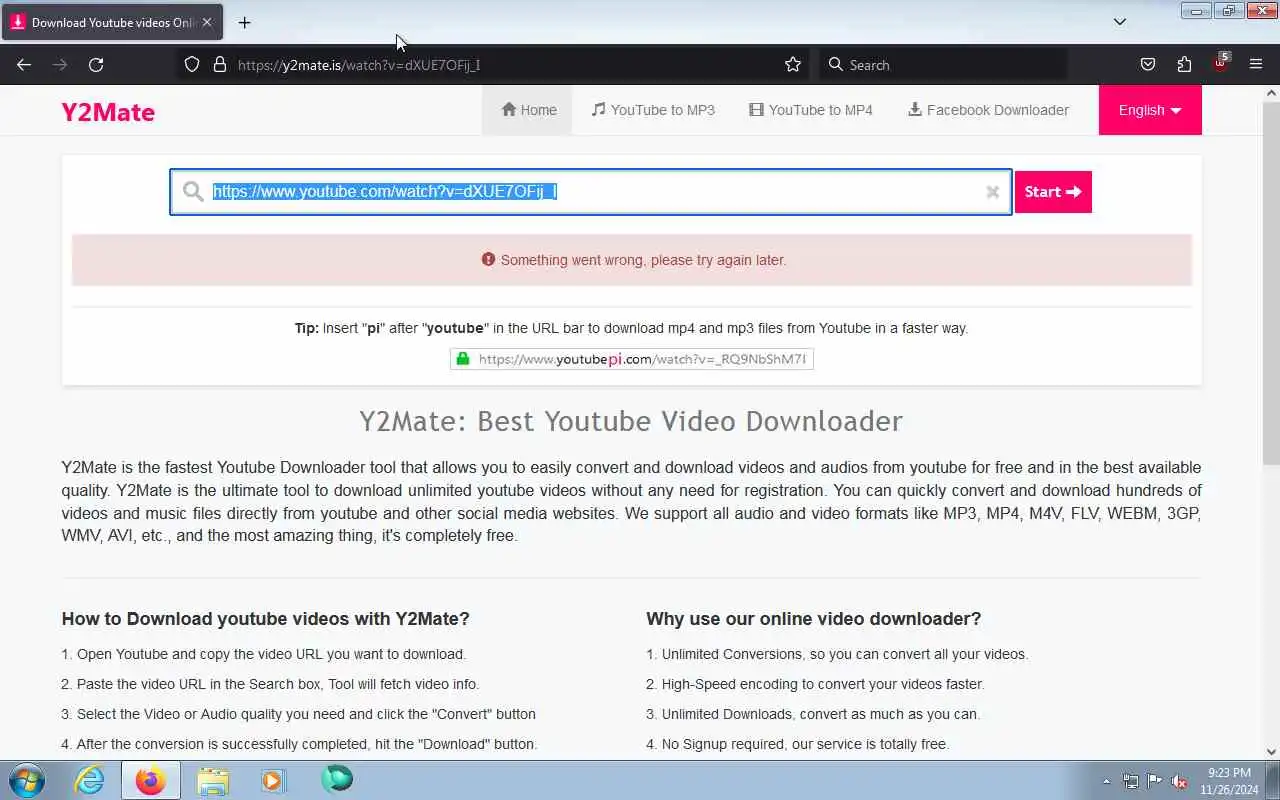
Task: Click the Start button to convert
Action: [1053, 192]
